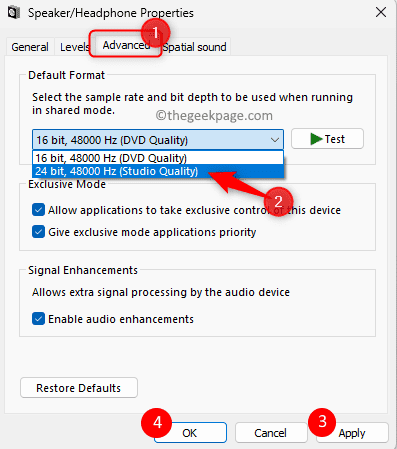Toggle Allow applications to take exclusive control
The image size is (397, 449).
click(38, 210)
